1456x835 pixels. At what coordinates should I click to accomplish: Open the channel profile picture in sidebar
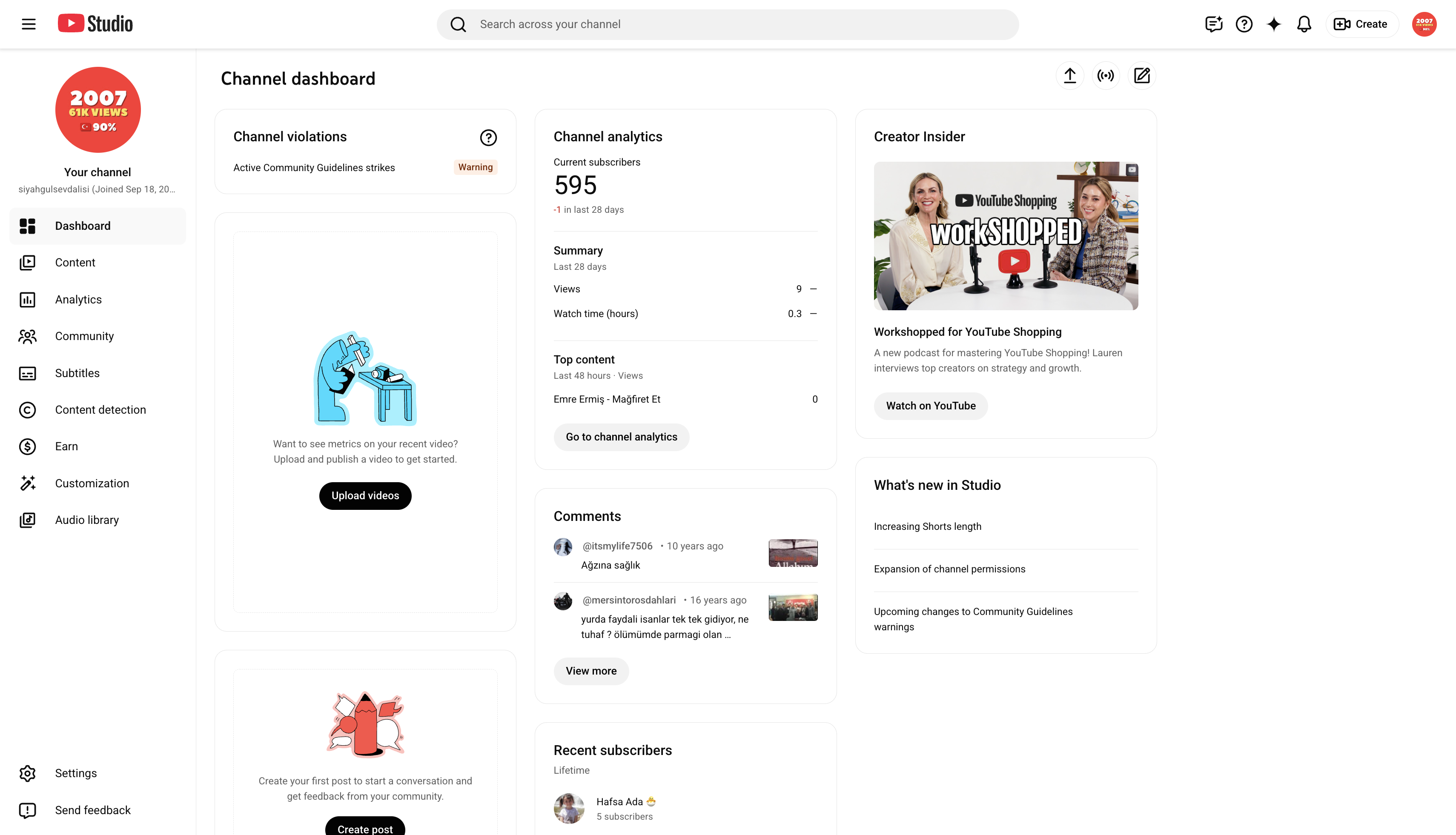pyautogui.click(x=98, y=109)
